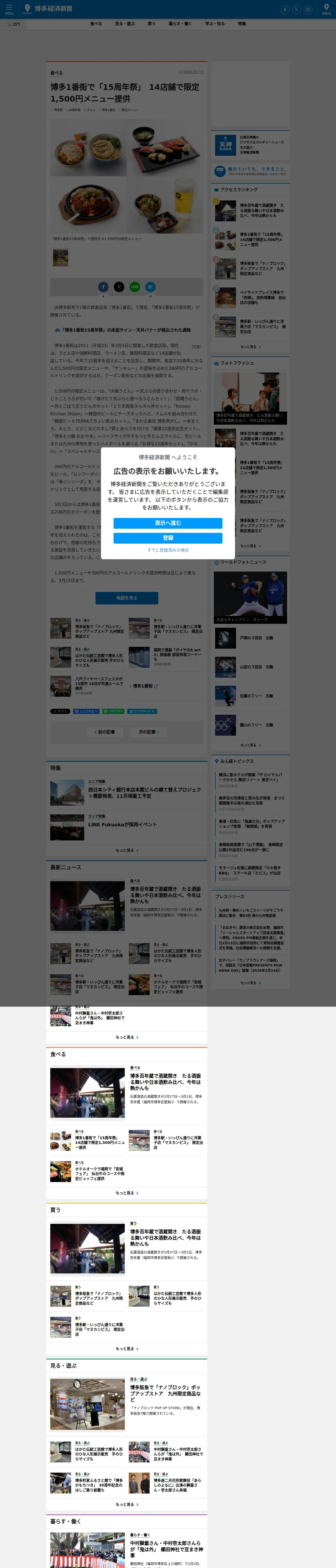This screenshot has height=1568, width=336.
Task: Open 八戸ブイヤベースフェスタ related article
Action: [87, 685]
